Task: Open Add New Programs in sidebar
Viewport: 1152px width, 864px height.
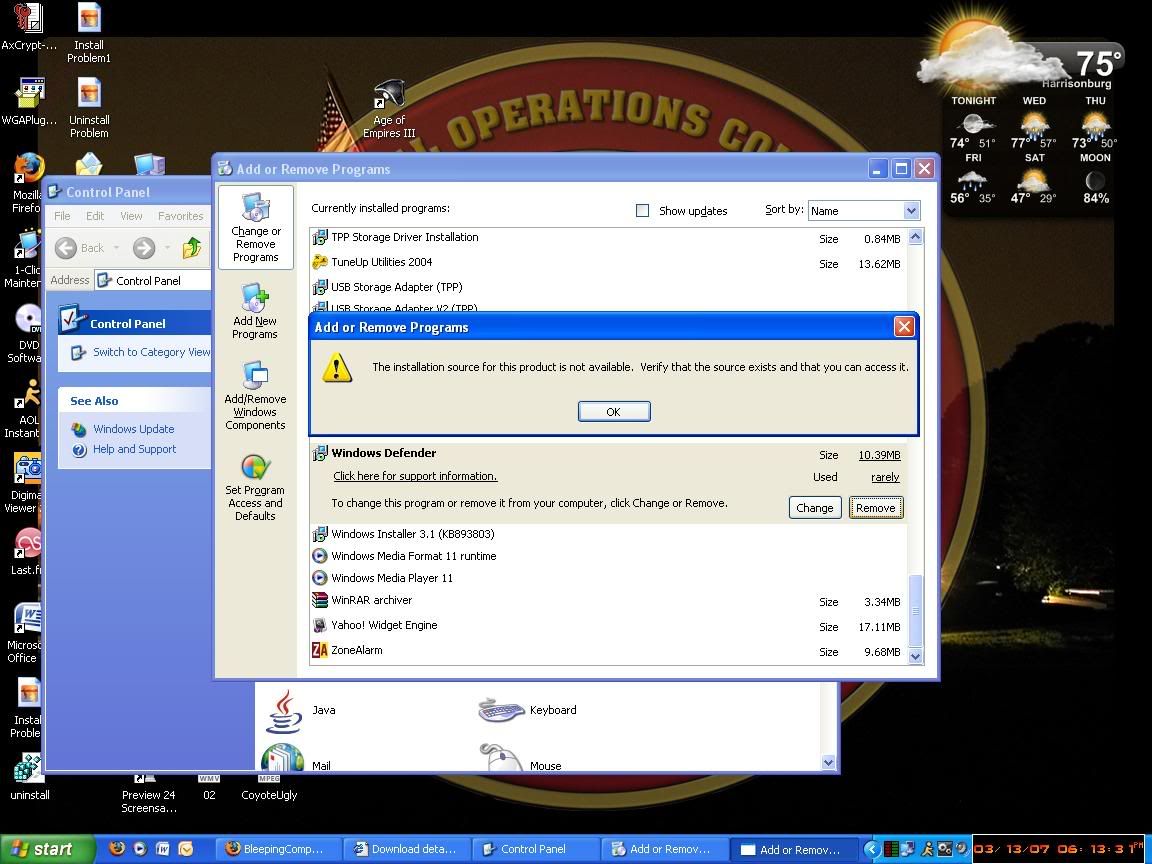Action: [255, 312]
